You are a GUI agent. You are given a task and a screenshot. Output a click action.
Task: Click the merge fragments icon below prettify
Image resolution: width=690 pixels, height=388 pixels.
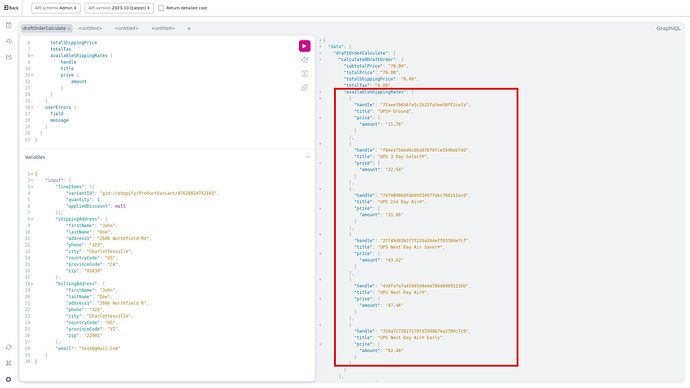[305, 73]
